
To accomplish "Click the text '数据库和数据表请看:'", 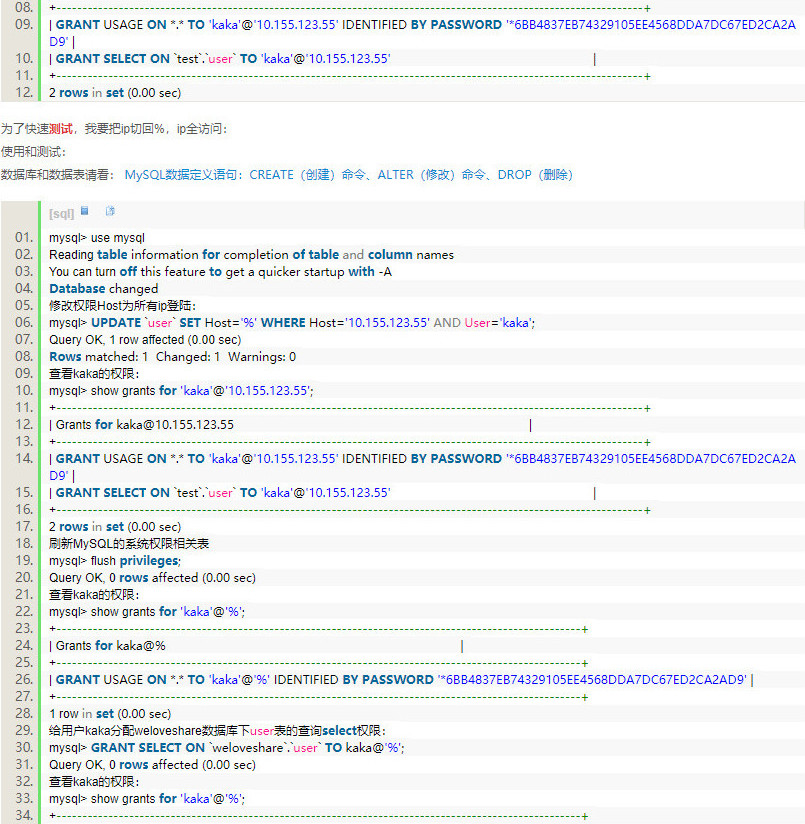I will pos(58,174).
